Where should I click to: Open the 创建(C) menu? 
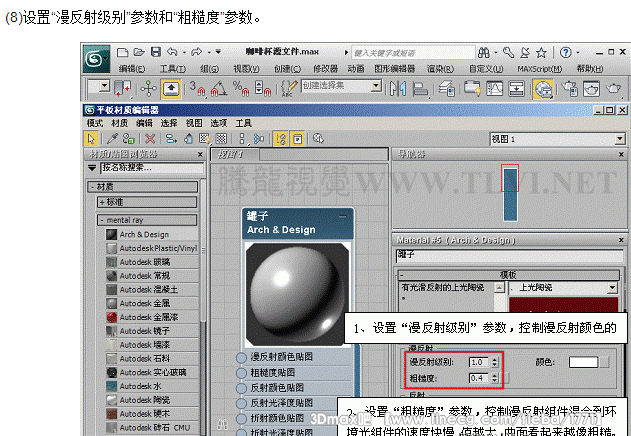(287, 69)
